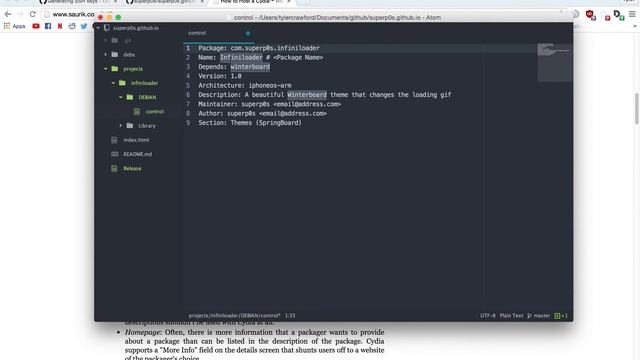
Task: Collapse the infiniloader folder arrow
Action: [113, 83]
